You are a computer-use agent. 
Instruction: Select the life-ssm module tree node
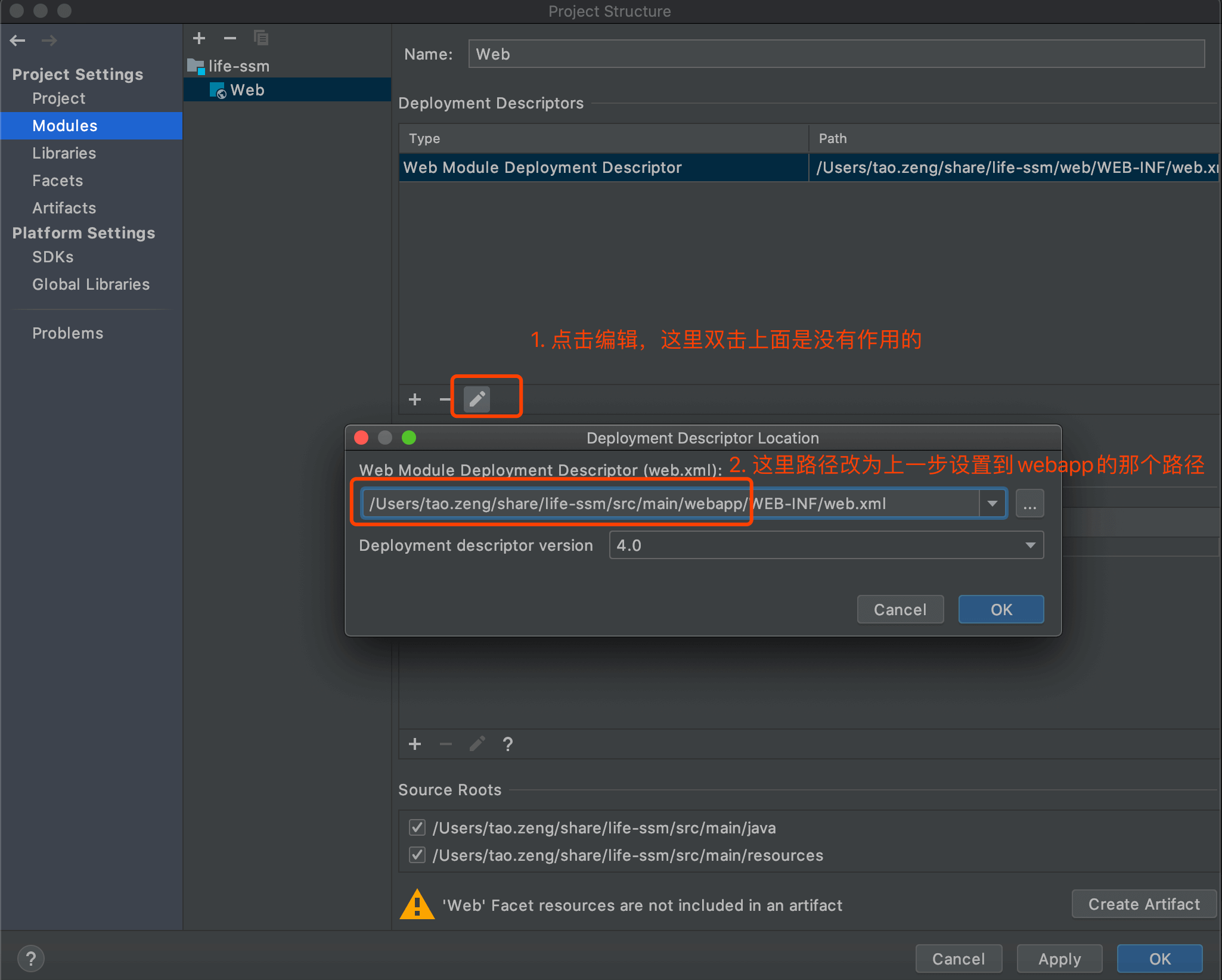click(238, 66)
